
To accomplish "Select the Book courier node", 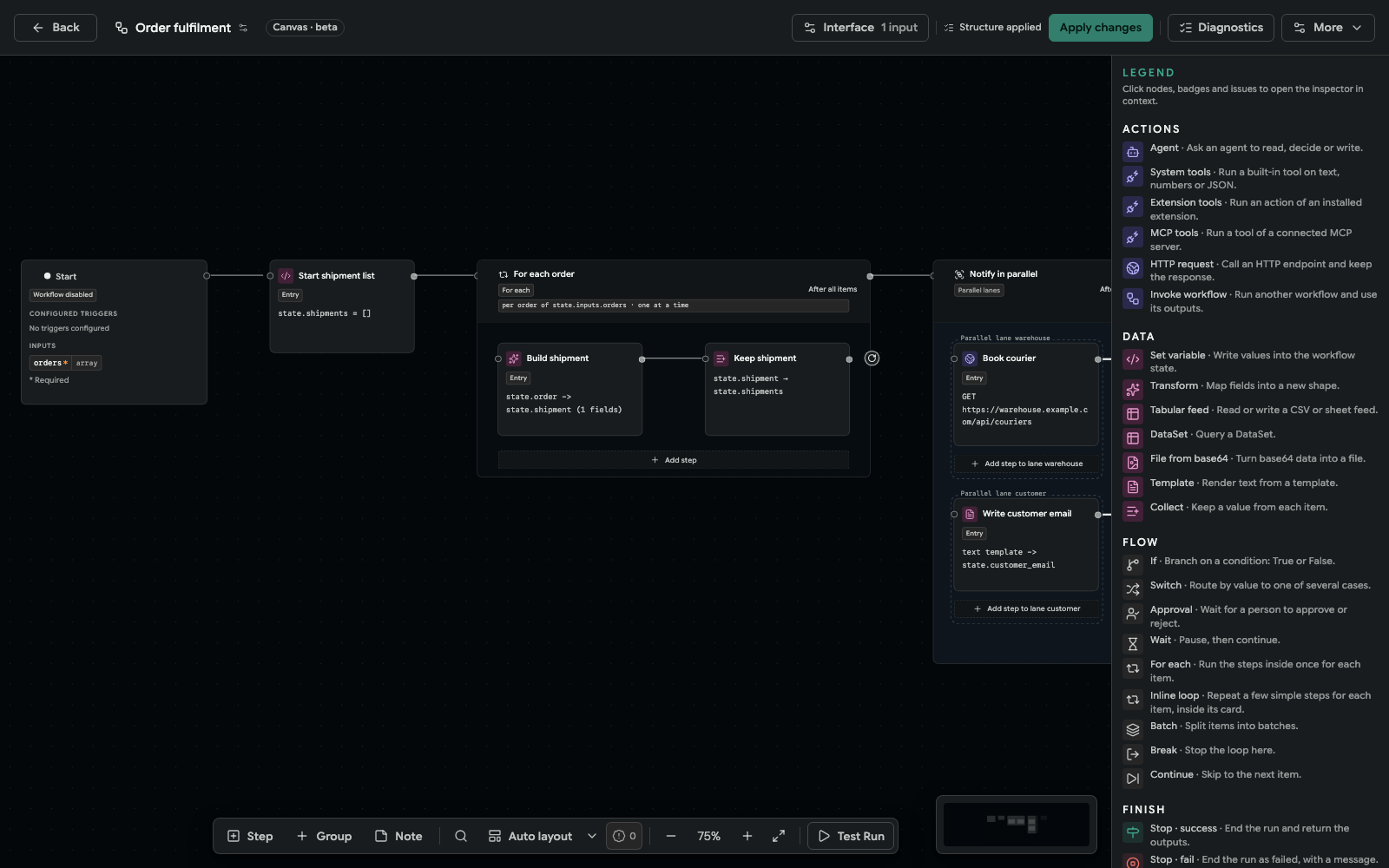I will pyautogui.click(x=1026, y=395).
